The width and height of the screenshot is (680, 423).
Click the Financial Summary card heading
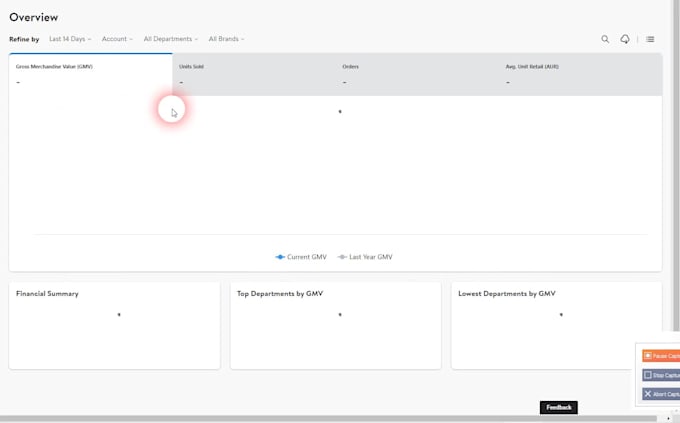[x=47, y=294]
